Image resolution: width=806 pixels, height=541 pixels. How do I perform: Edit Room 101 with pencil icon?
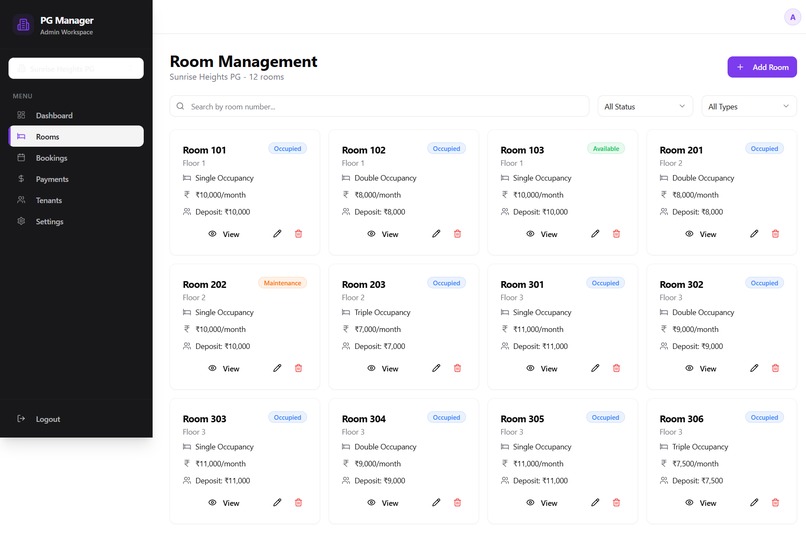point(277,233)
